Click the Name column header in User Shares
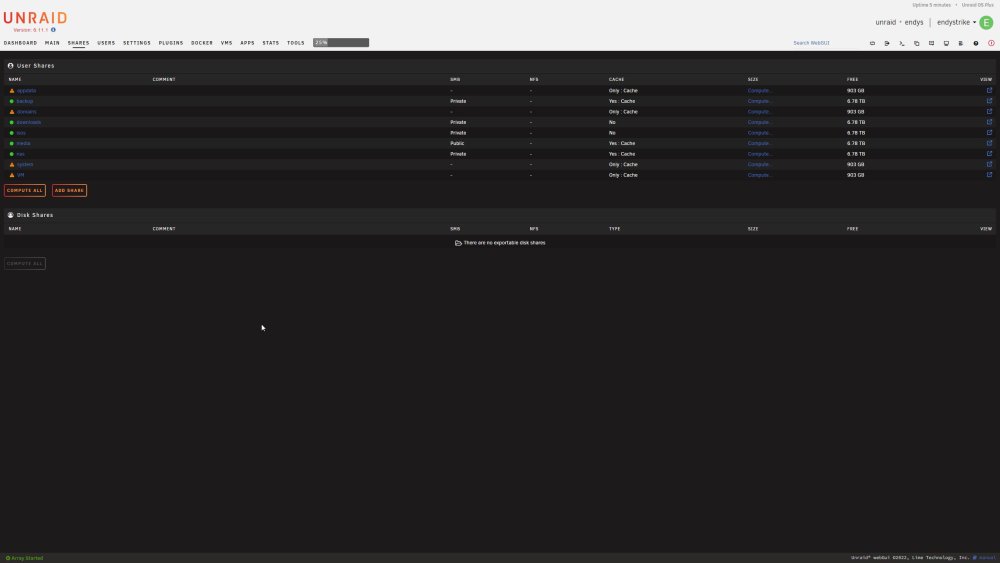Image resolution: width=1000 pixels, height=563 pixels. click(15, 80)
